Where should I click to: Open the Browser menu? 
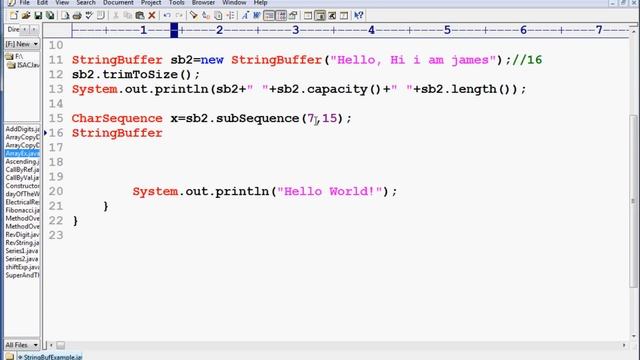[203, 3]
